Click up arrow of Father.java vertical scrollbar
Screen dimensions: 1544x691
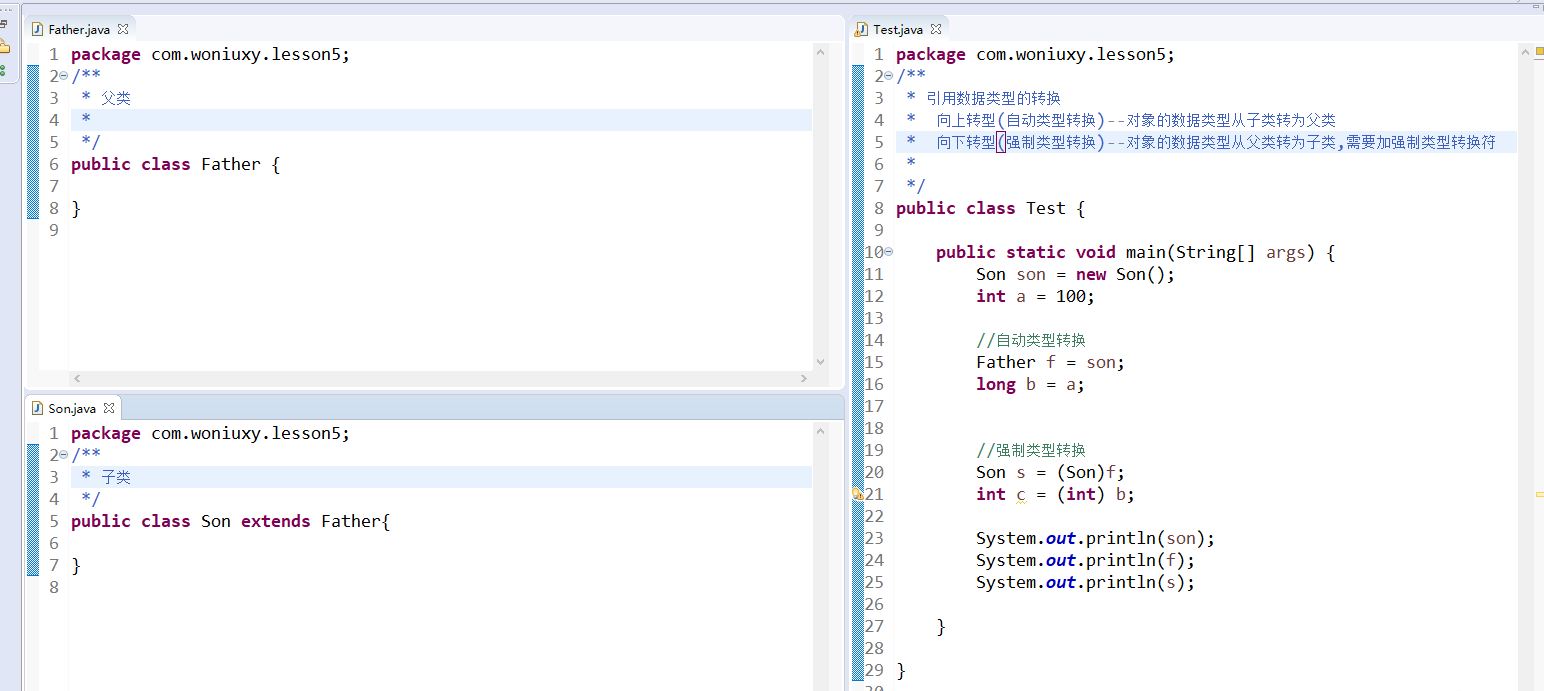tap(820, 52)
